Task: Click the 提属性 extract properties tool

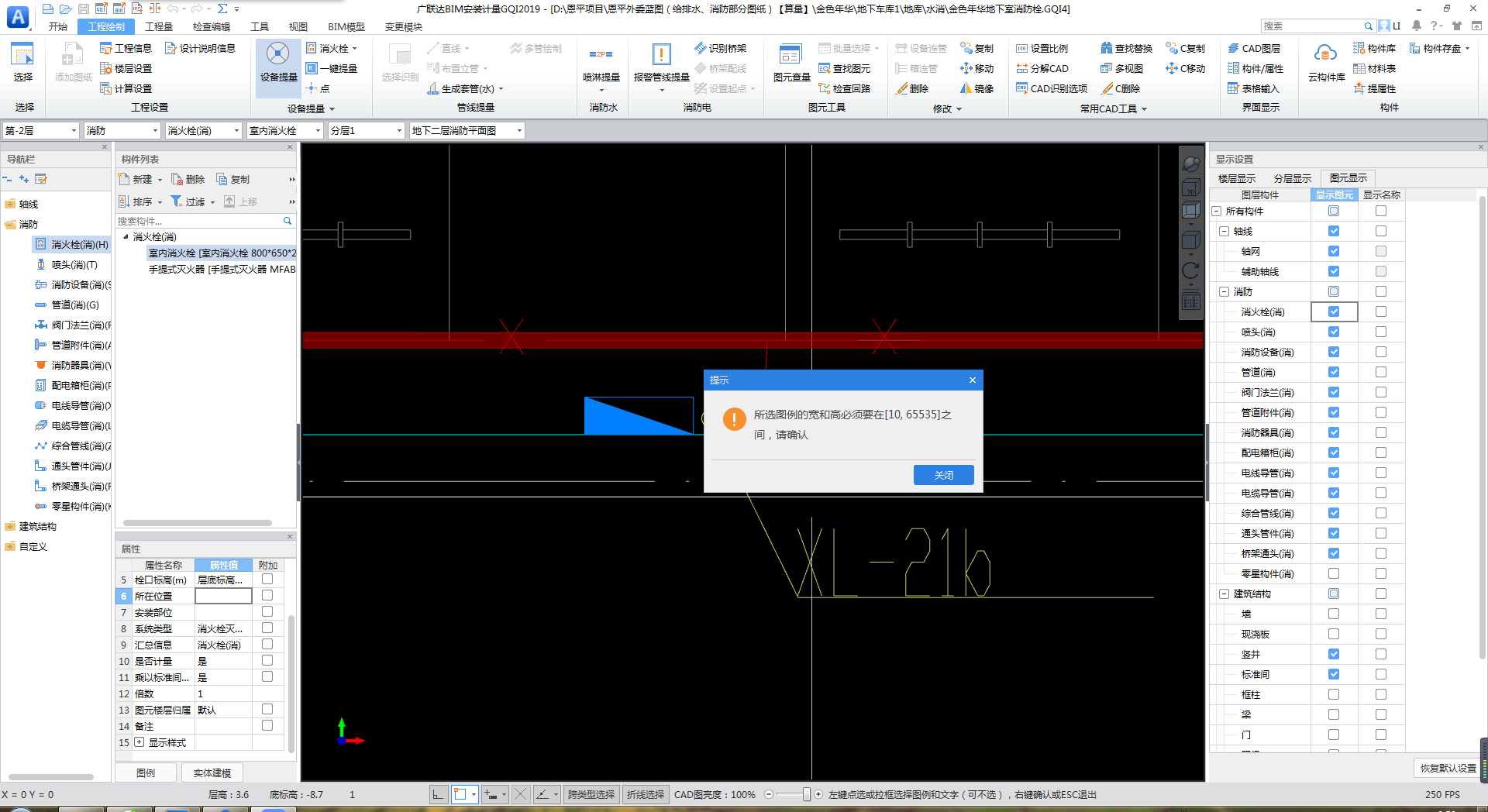Action: coord(1374,88)
